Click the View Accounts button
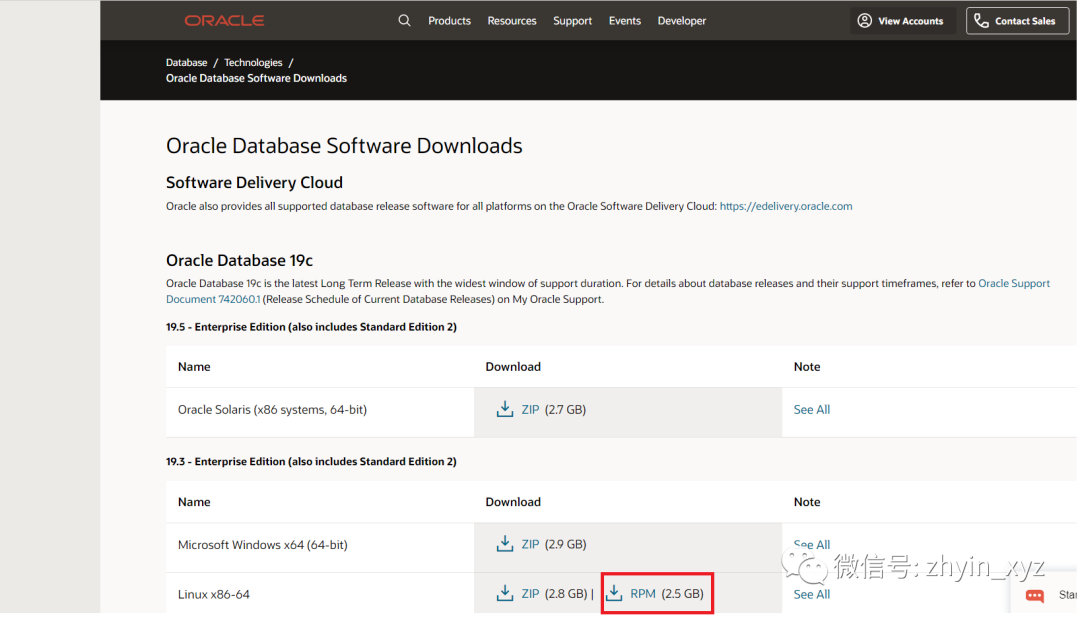The image size is (1080, 617). point(902,21)
